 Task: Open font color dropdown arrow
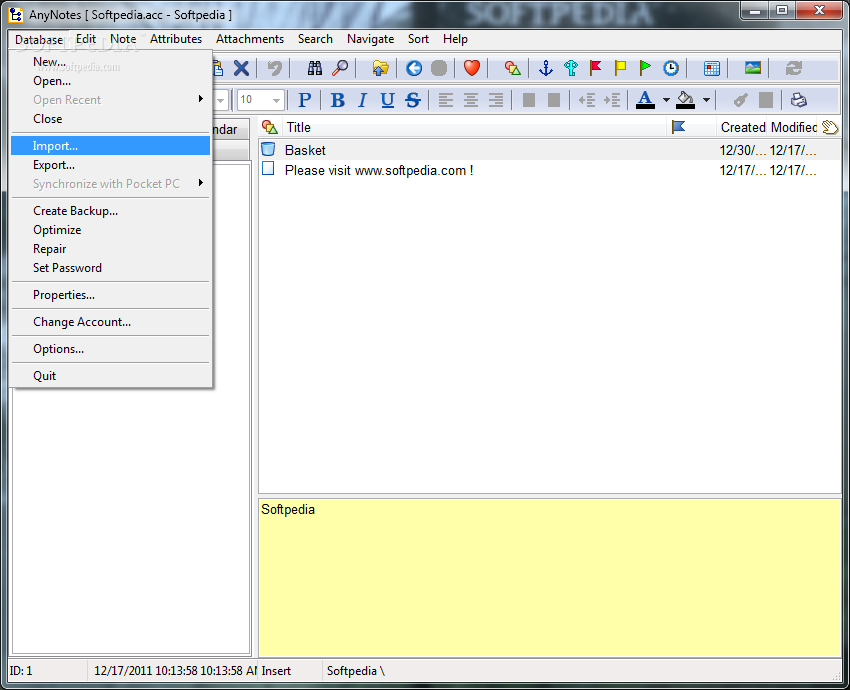[666, 100]
